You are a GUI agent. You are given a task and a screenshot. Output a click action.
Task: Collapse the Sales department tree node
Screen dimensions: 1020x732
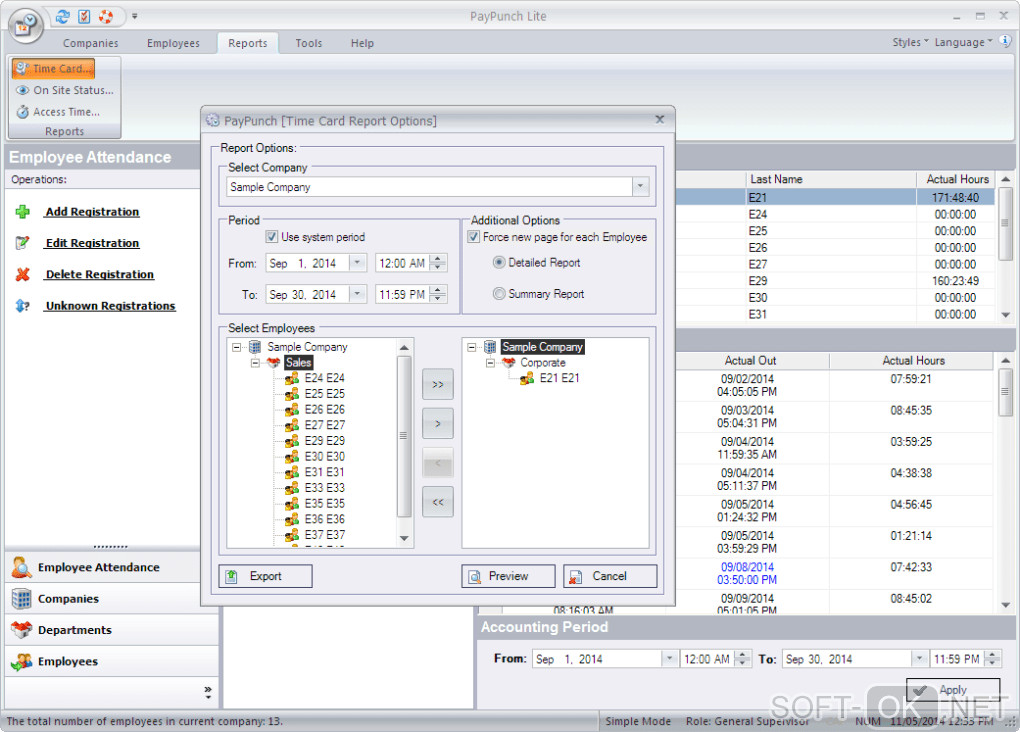click(x=255, y=363)
